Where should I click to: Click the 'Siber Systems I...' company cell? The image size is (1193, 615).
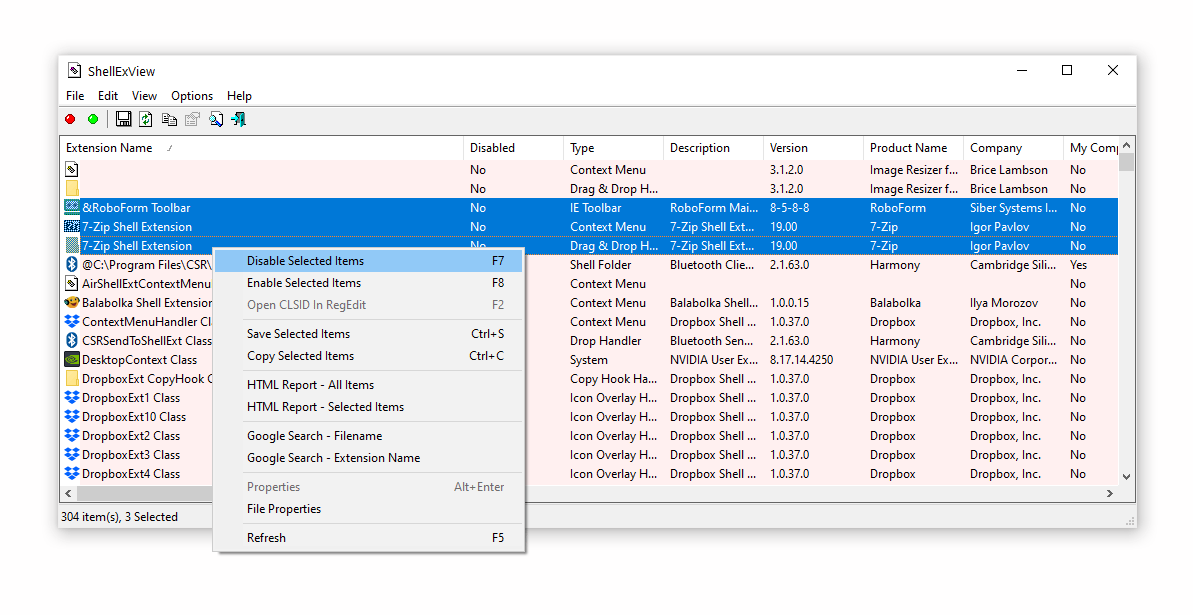point(1013,208)
